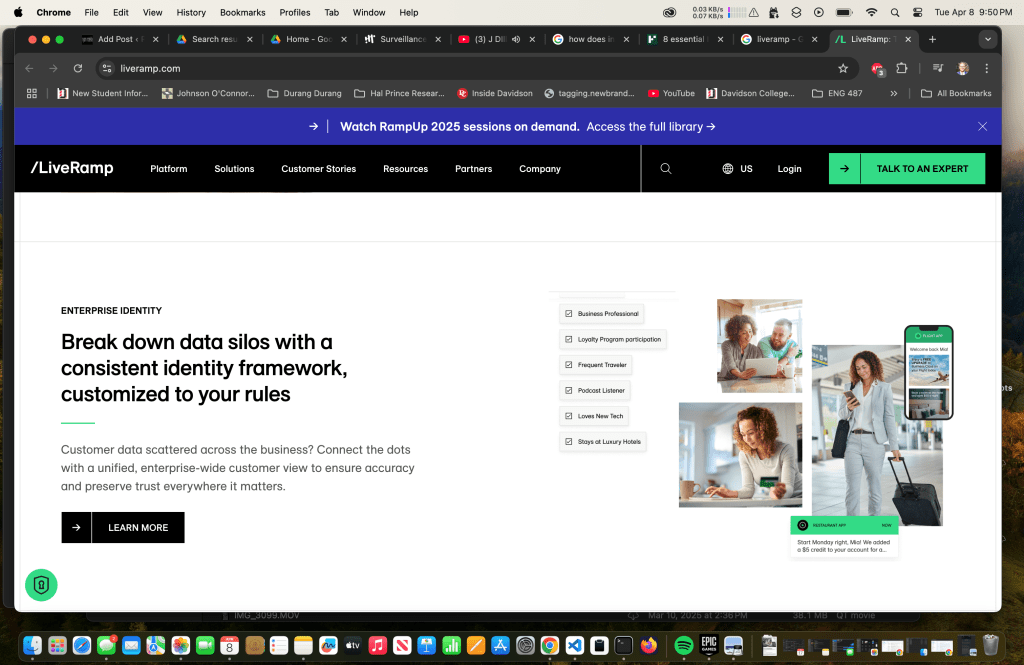
Task: Click the LiveRamp logo
Action: [72, 168]
